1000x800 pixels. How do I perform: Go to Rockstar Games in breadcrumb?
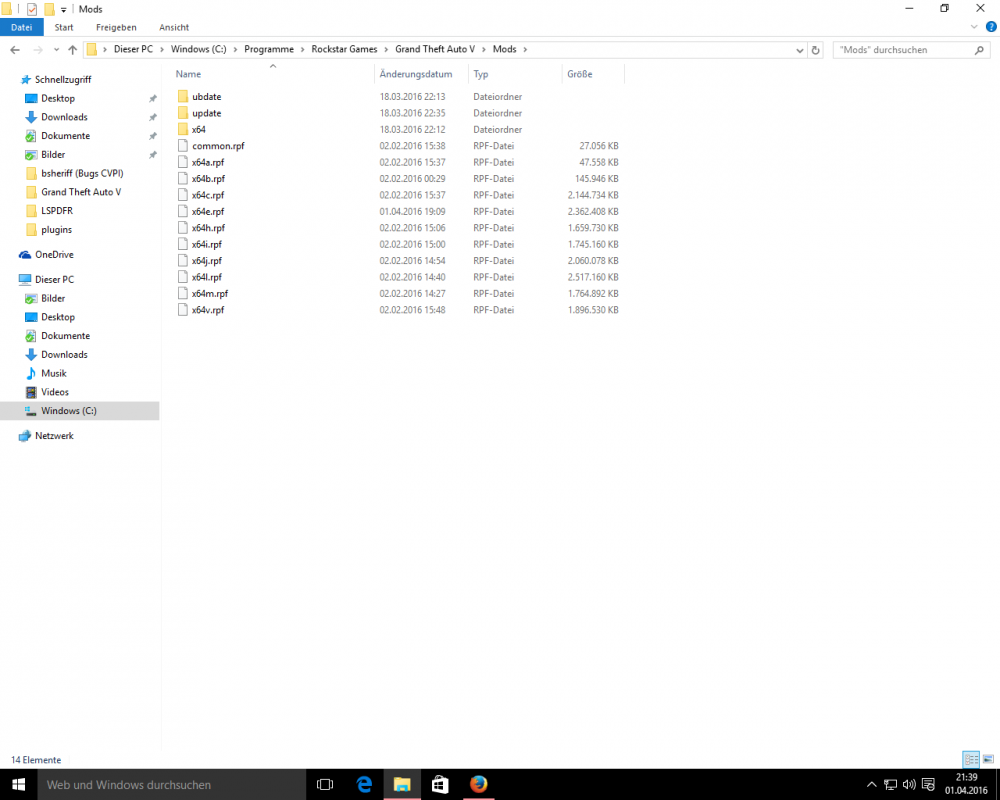point(344,49)
